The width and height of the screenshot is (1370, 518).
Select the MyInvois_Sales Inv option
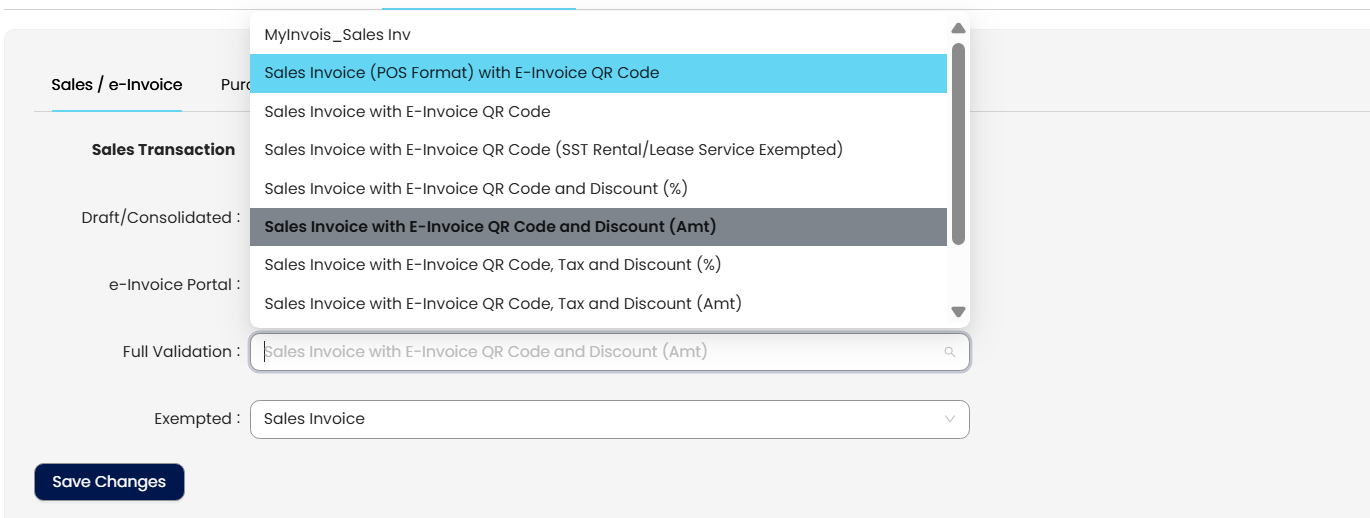(337, 35)
